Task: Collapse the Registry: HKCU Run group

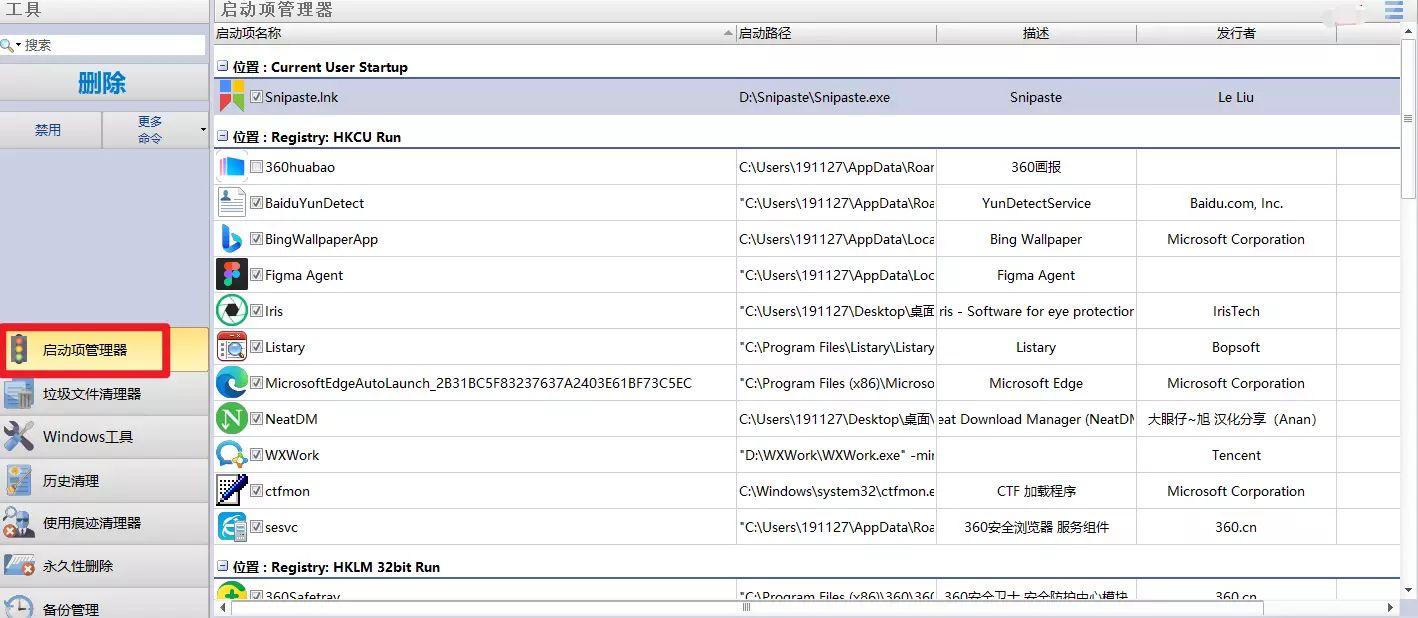Action: [x=223, y=137]
